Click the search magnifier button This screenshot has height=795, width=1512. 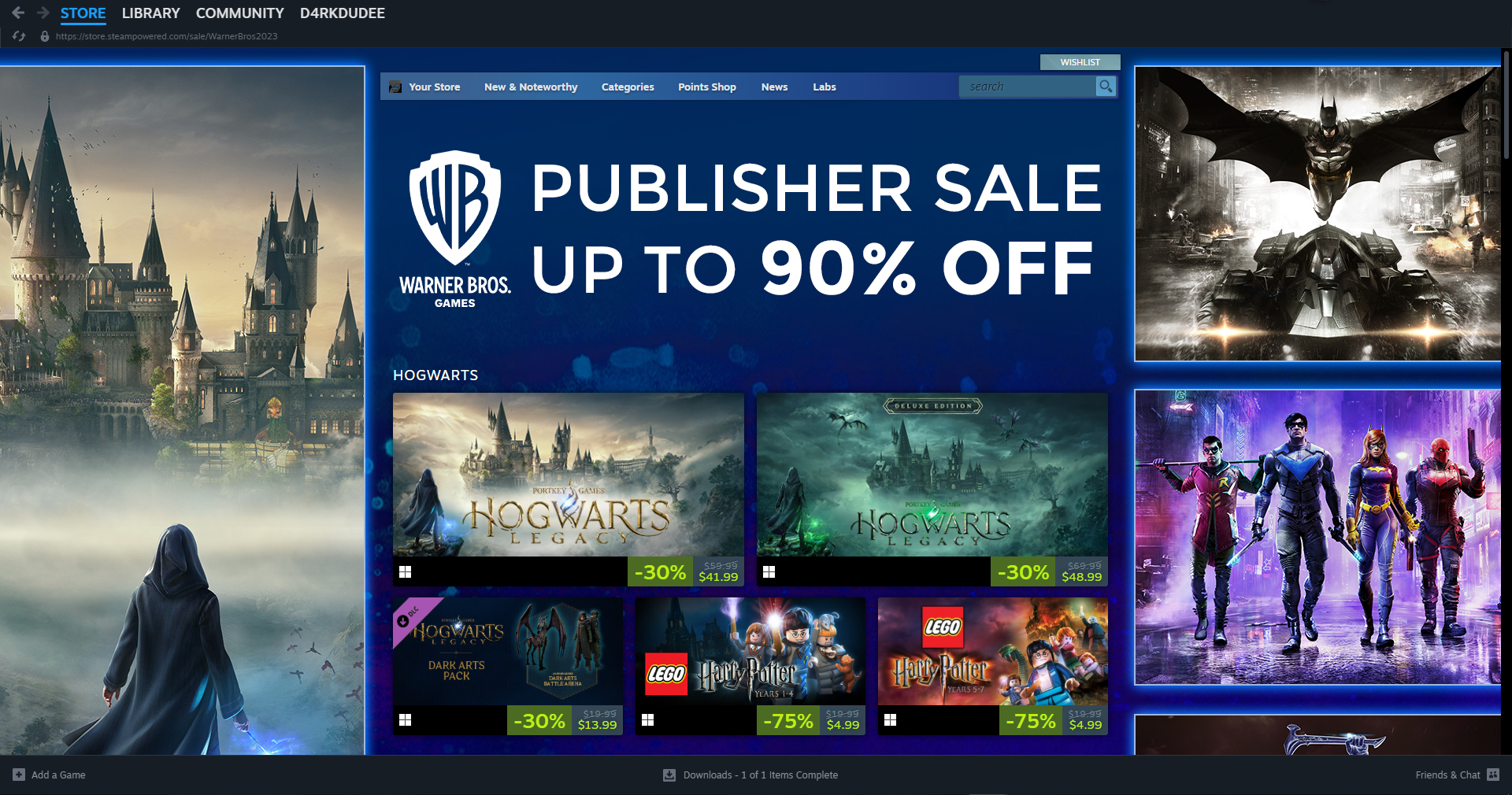click(1106, 87)
